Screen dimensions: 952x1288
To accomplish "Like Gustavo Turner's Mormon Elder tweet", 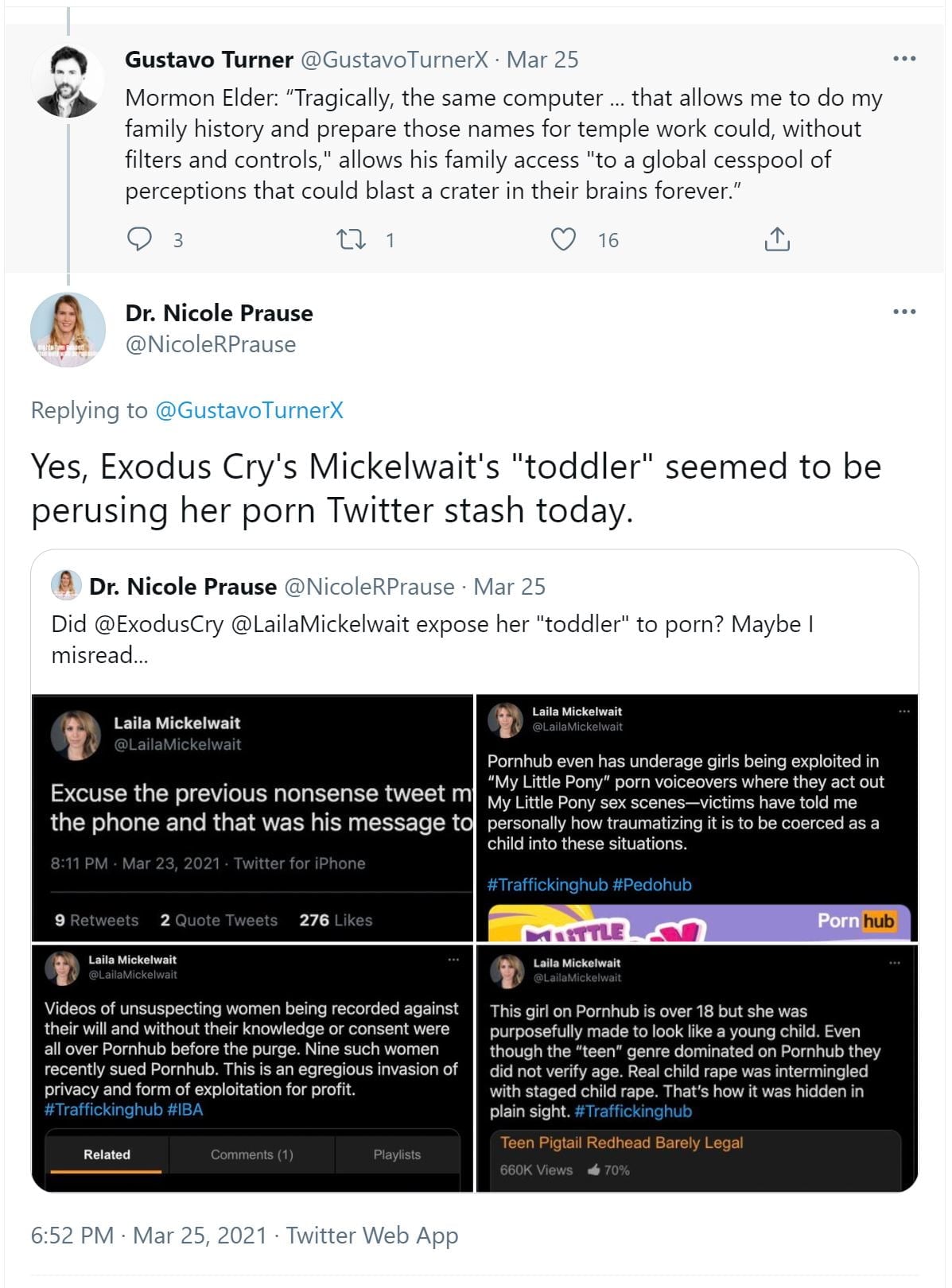I will pyautogui.click(x=563, y=239).
